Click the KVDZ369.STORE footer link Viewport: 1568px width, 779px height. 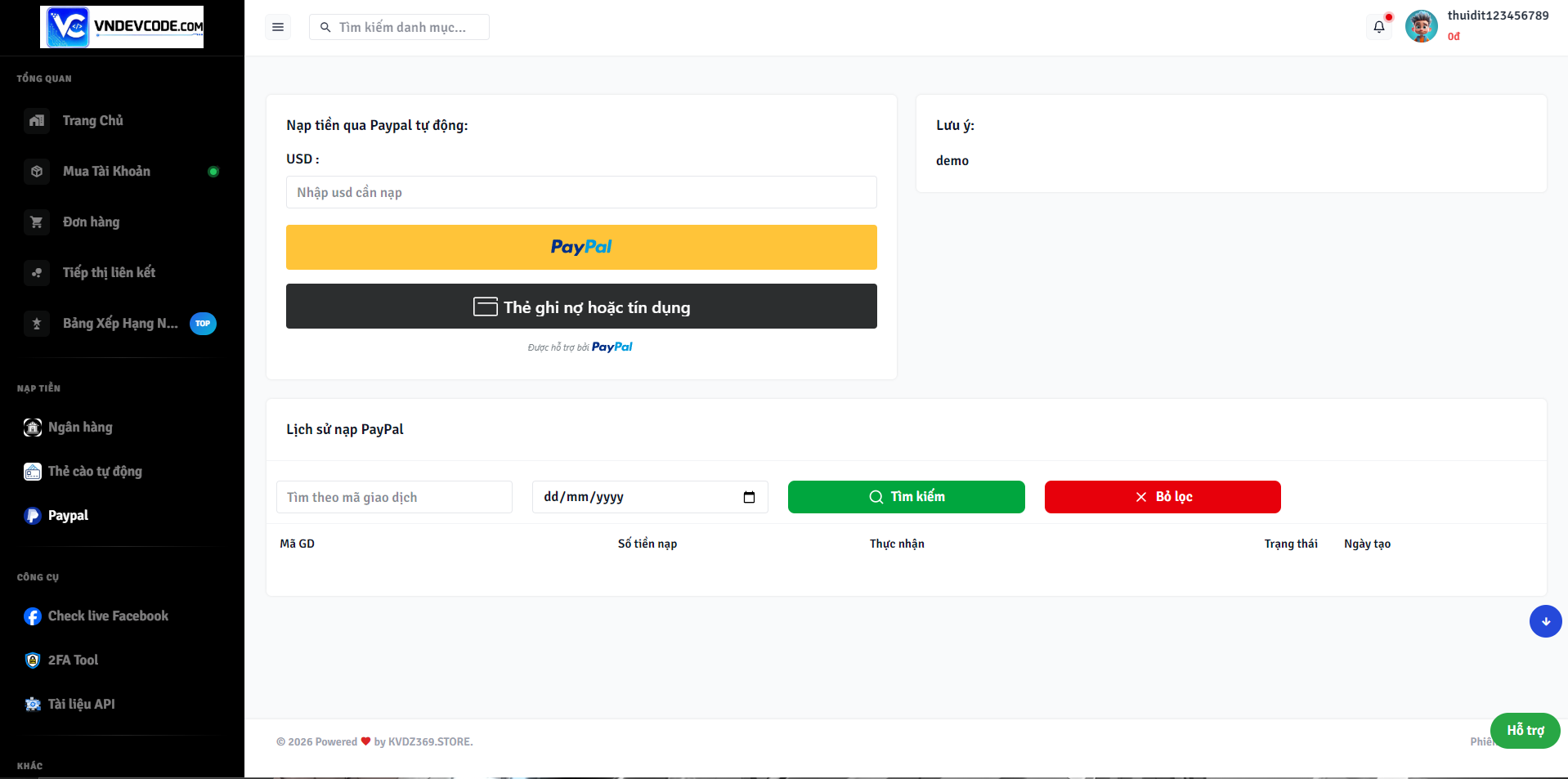tap(431, 742)
